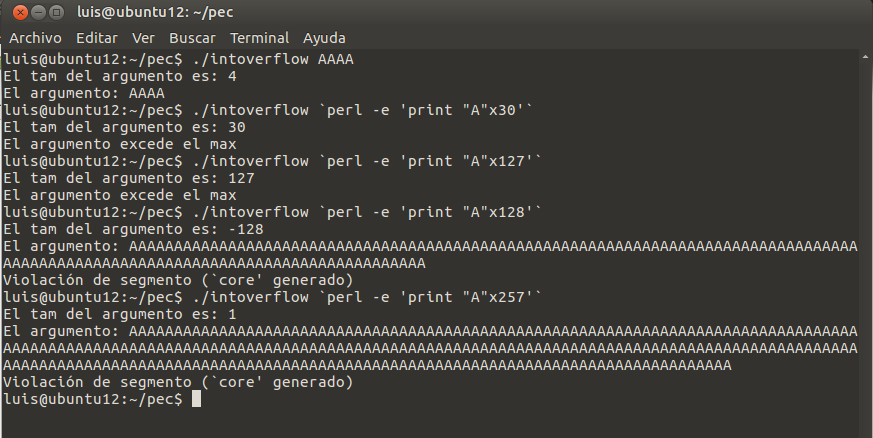The image size is (873, 438).
Task: Click the command line containing "A"x128
Action: 272,212
